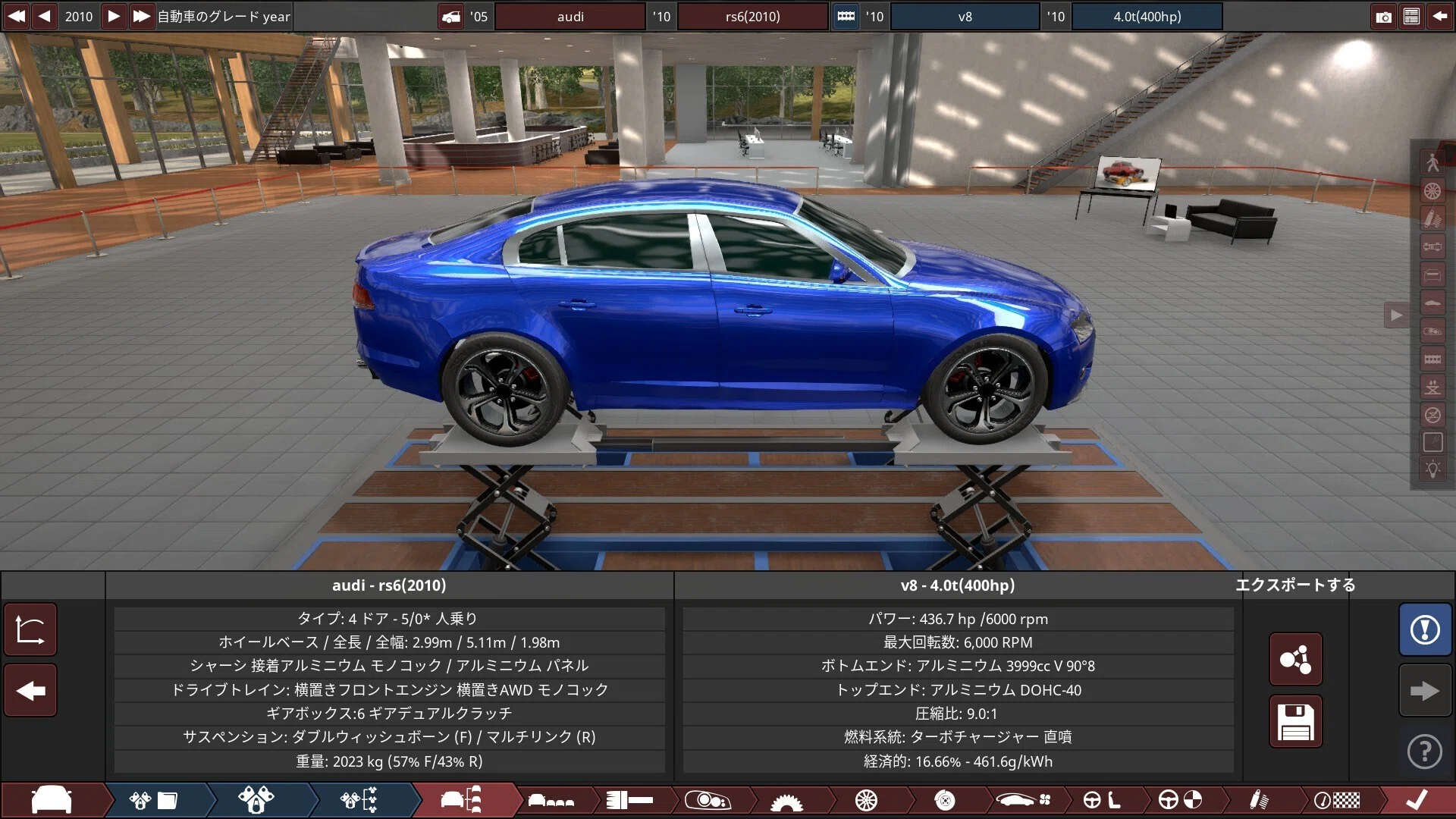Jump forward multiple years with double-right arrow

click(x=141, y=16)
